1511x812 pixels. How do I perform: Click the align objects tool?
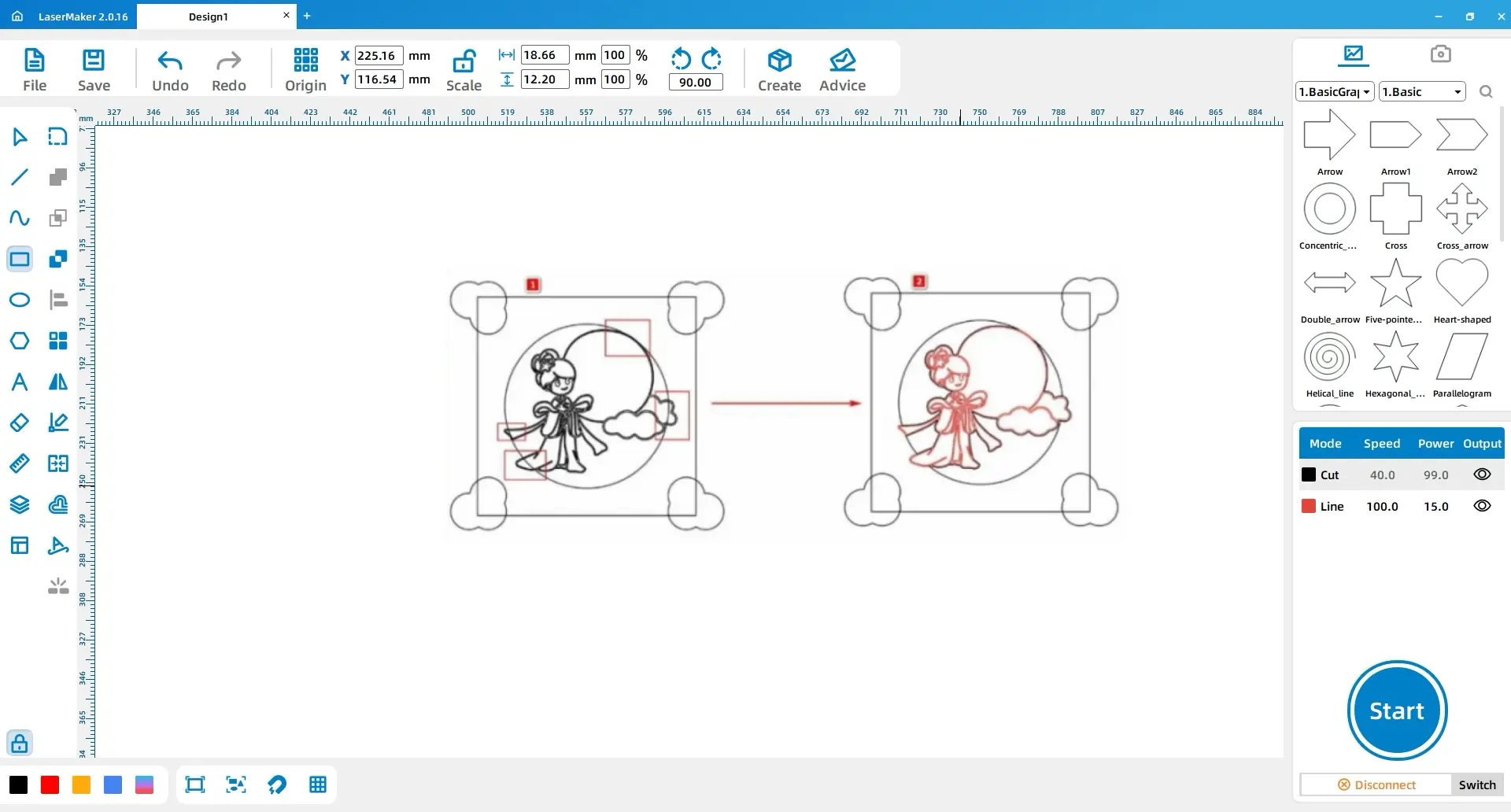click(x=58, y=300)
